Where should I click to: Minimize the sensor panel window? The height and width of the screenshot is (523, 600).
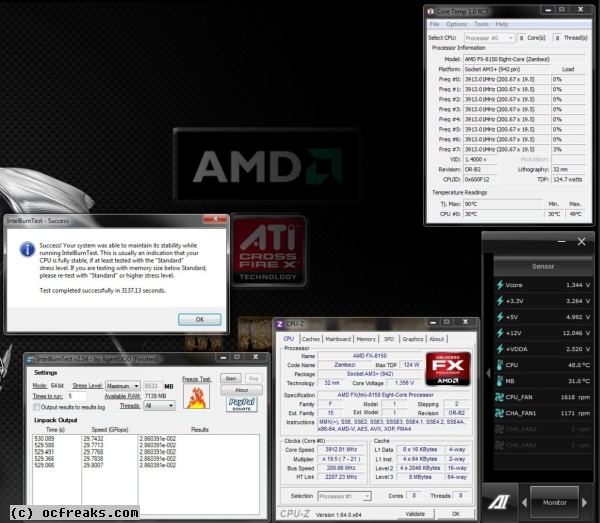561,241
